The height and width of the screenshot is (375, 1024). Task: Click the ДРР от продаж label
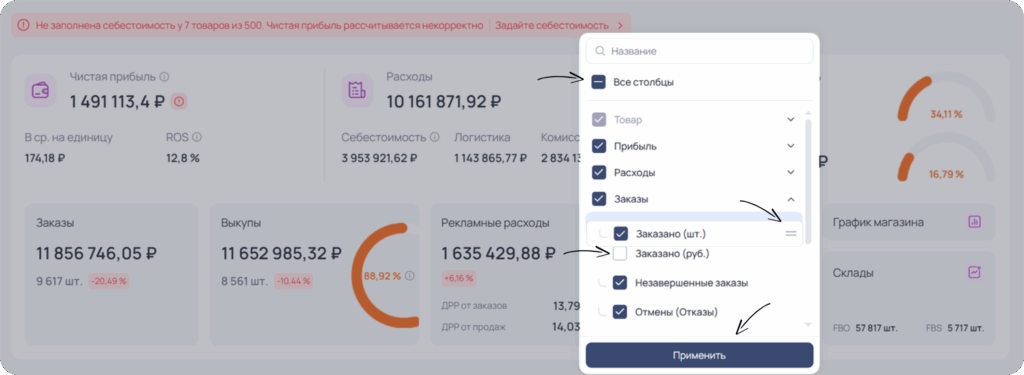point(473,327)
